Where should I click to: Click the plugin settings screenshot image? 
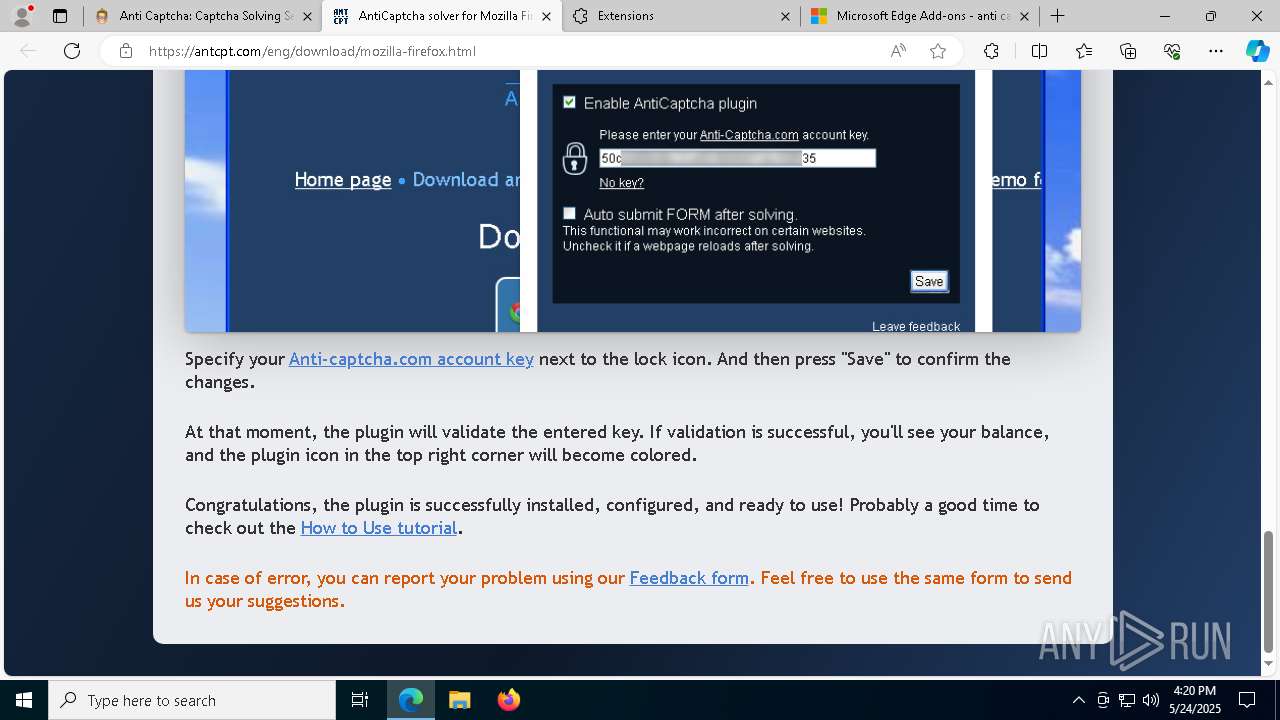[x=633, y=200]
